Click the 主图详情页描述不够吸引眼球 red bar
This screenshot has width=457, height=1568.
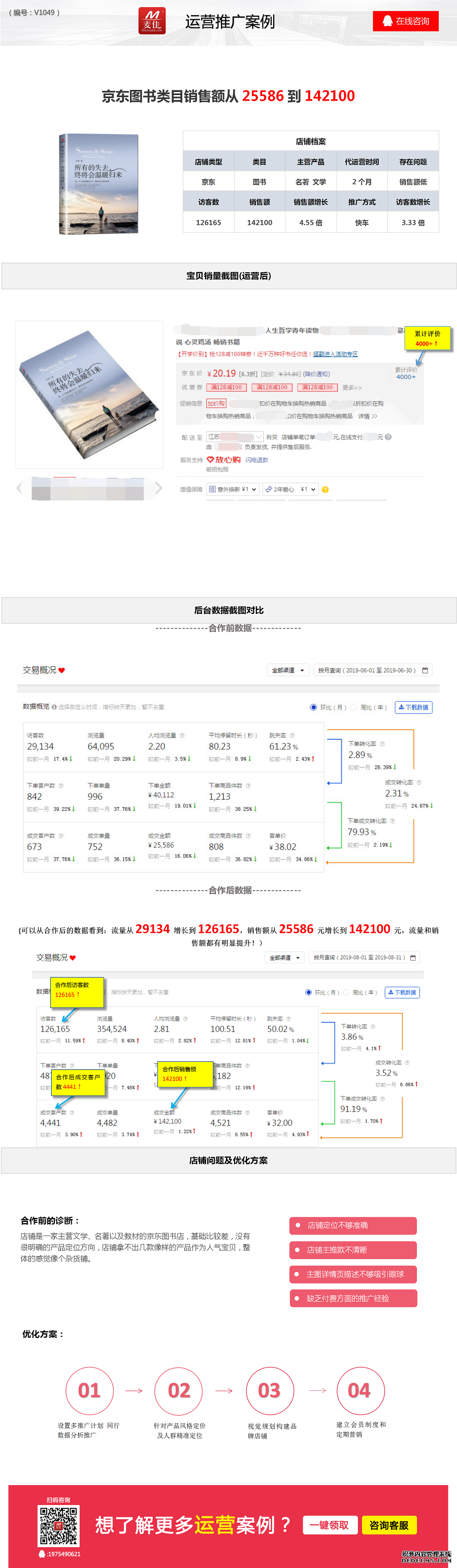(x=353, y=1274)
